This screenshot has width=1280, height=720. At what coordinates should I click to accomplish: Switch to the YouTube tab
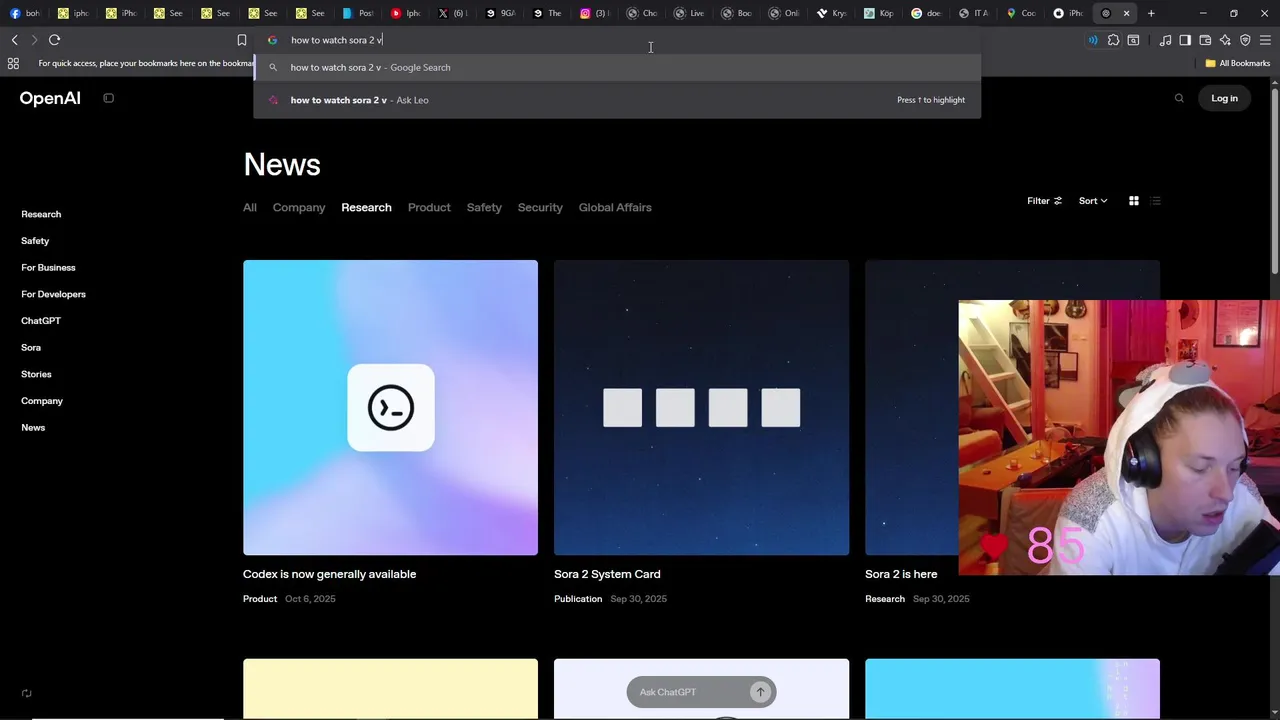click(406, 13)
